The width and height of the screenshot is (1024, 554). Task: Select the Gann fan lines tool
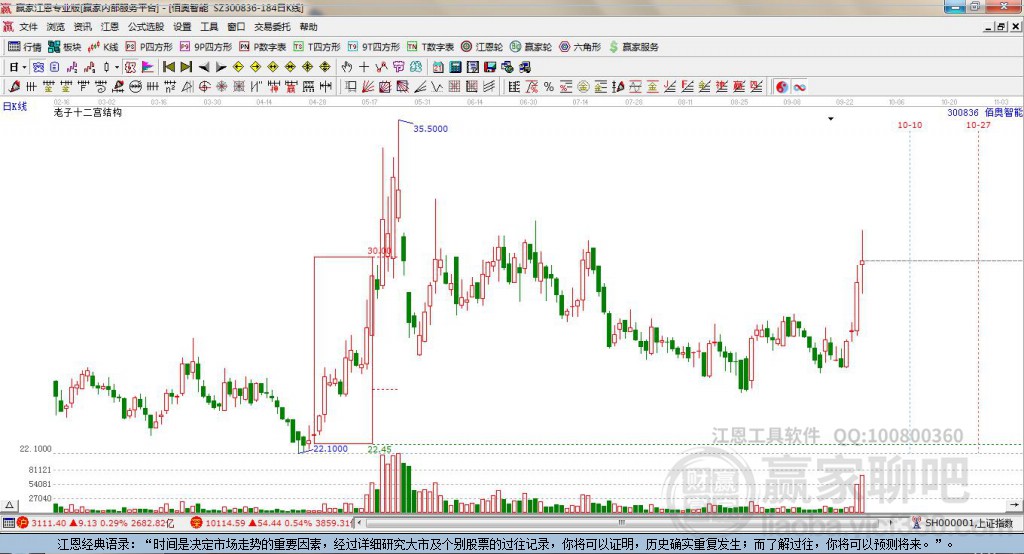pyautogui.click(x=368, y=87)
